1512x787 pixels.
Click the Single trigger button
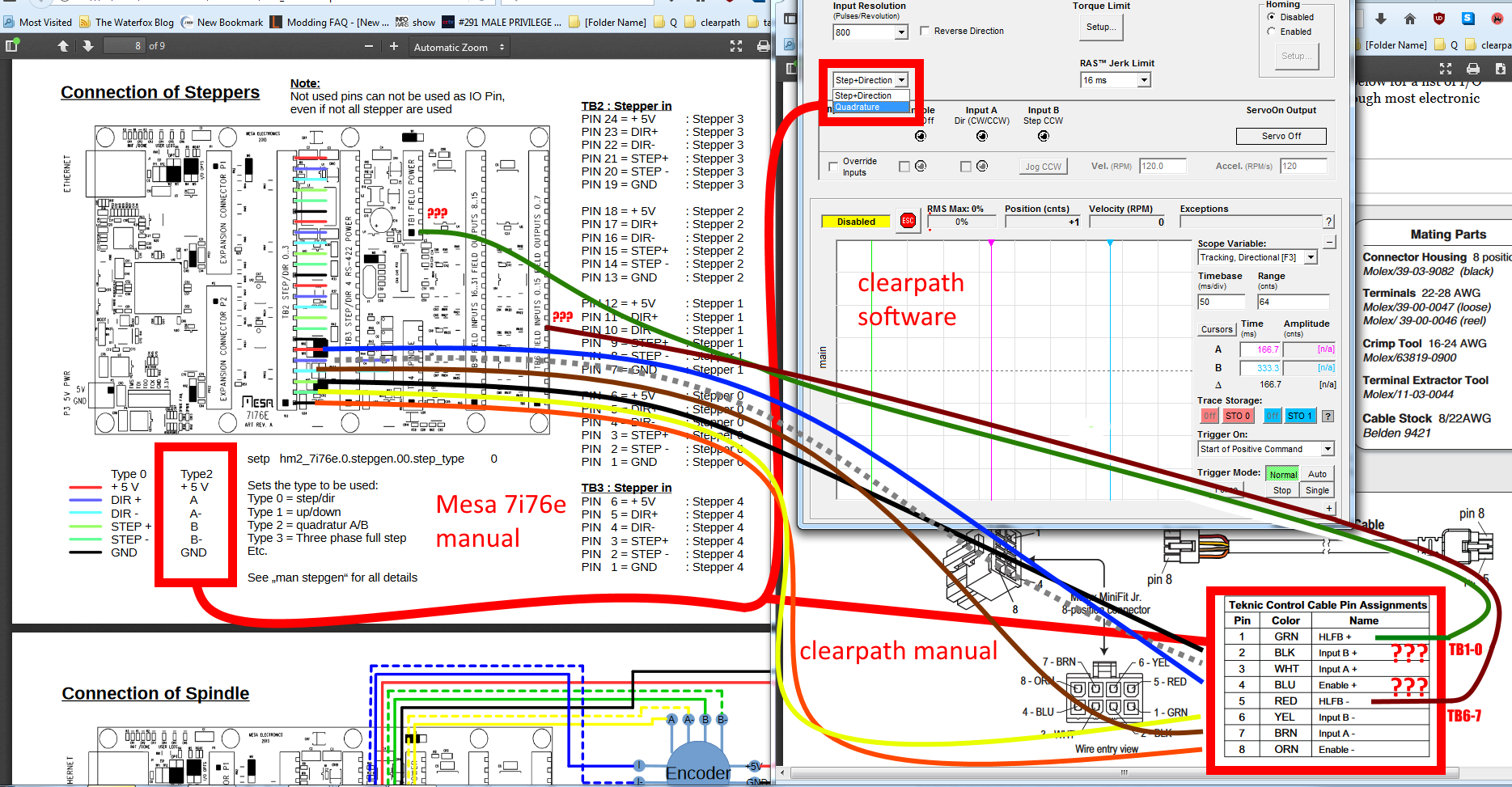[x=1317, y=490]
